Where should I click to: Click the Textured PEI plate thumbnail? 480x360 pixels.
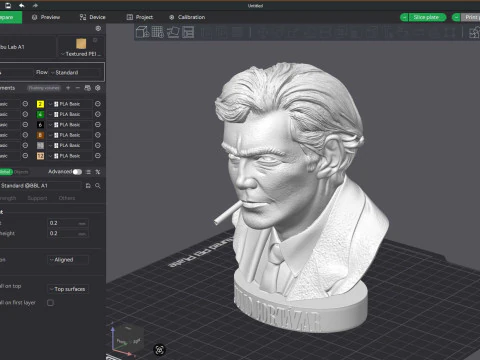pos(81,44)
